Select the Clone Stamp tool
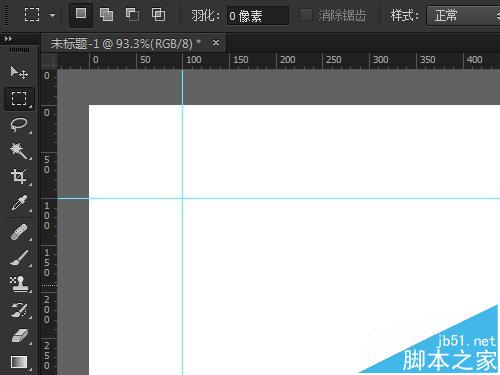Image resolution: width=500 pixels, height=375 pixels. (19, 284)
